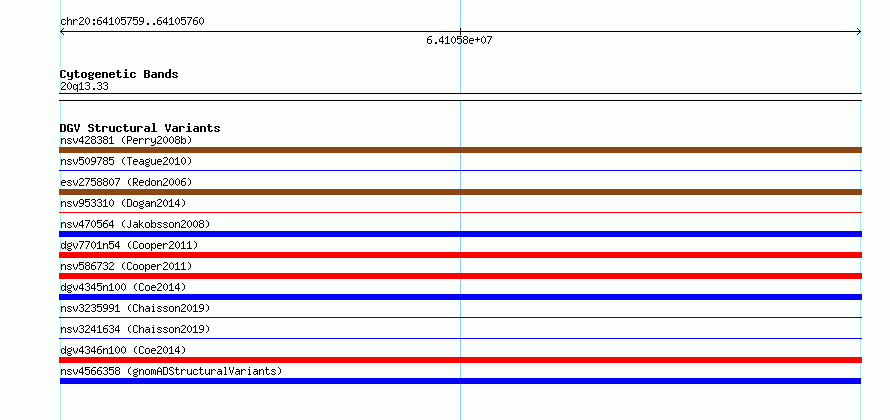
Task: Click the red bar under dgv7701n54
Action: pos(460,255)
